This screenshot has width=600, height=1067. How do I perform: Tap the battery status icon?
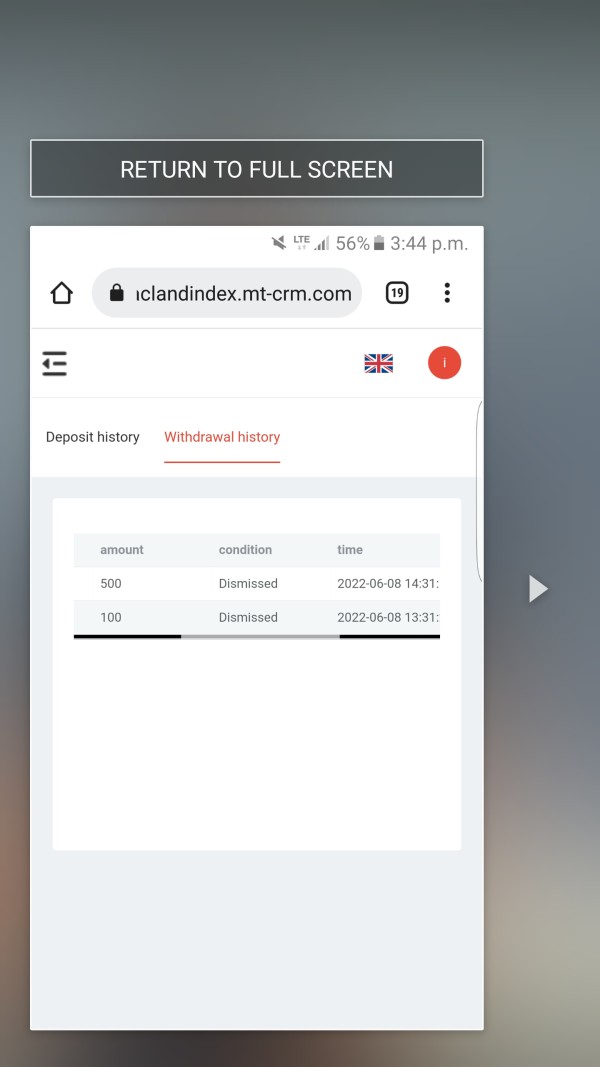click(x=379, y=243)
